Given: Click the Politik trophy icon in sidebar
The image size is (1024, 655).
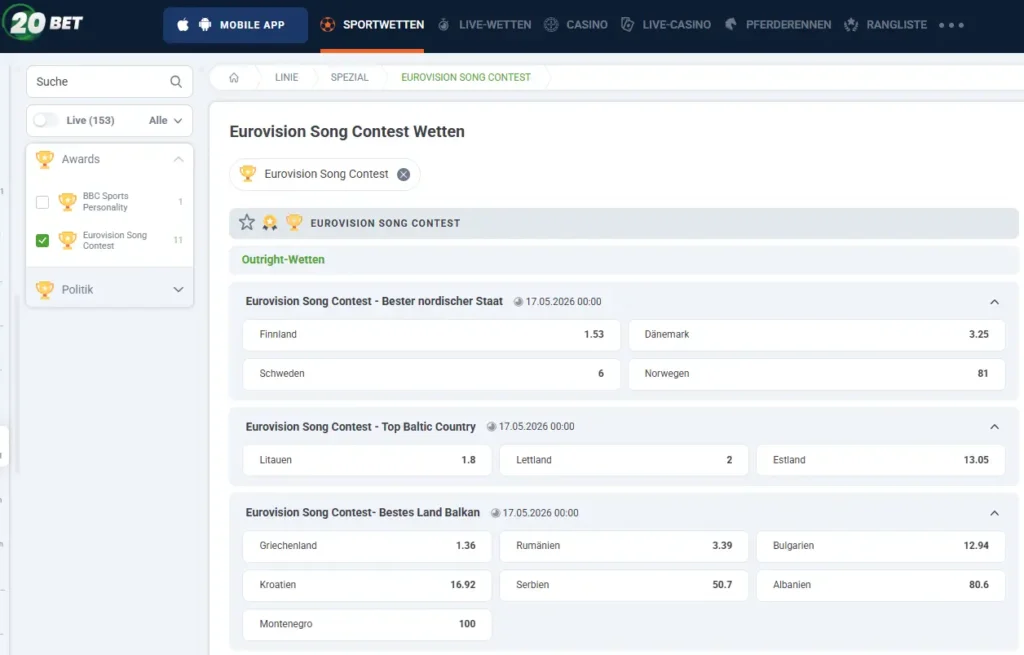Looking at the screenshot, I should [x=44, y=289].
